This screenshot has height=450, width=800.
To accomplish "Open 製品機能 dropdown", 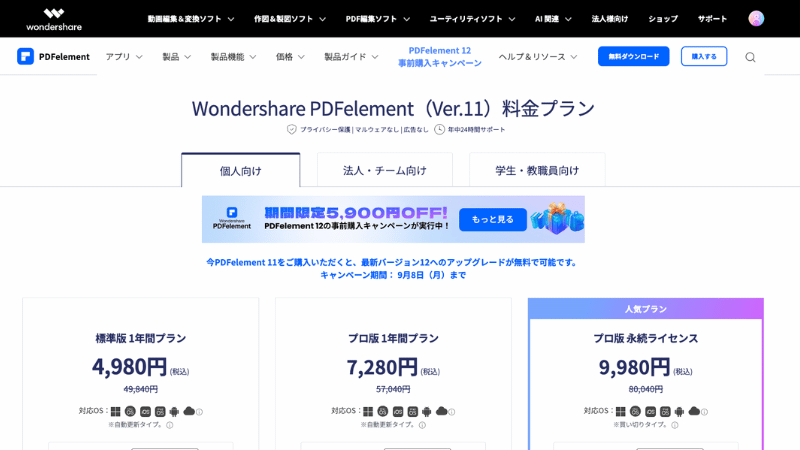I will click(234, 57).
